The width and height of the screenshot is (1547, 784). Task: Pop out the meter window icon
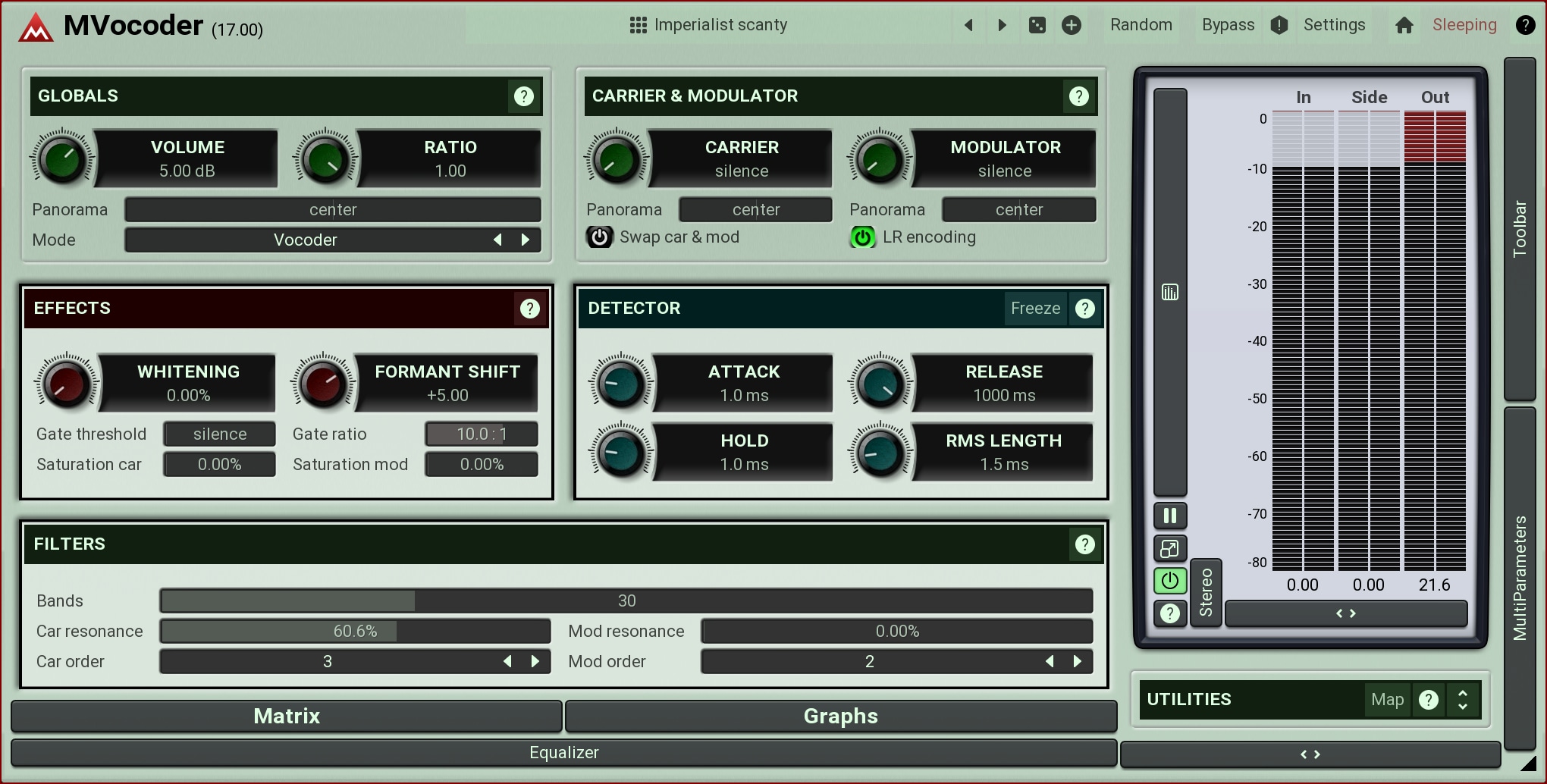[x=1169, y=548]
